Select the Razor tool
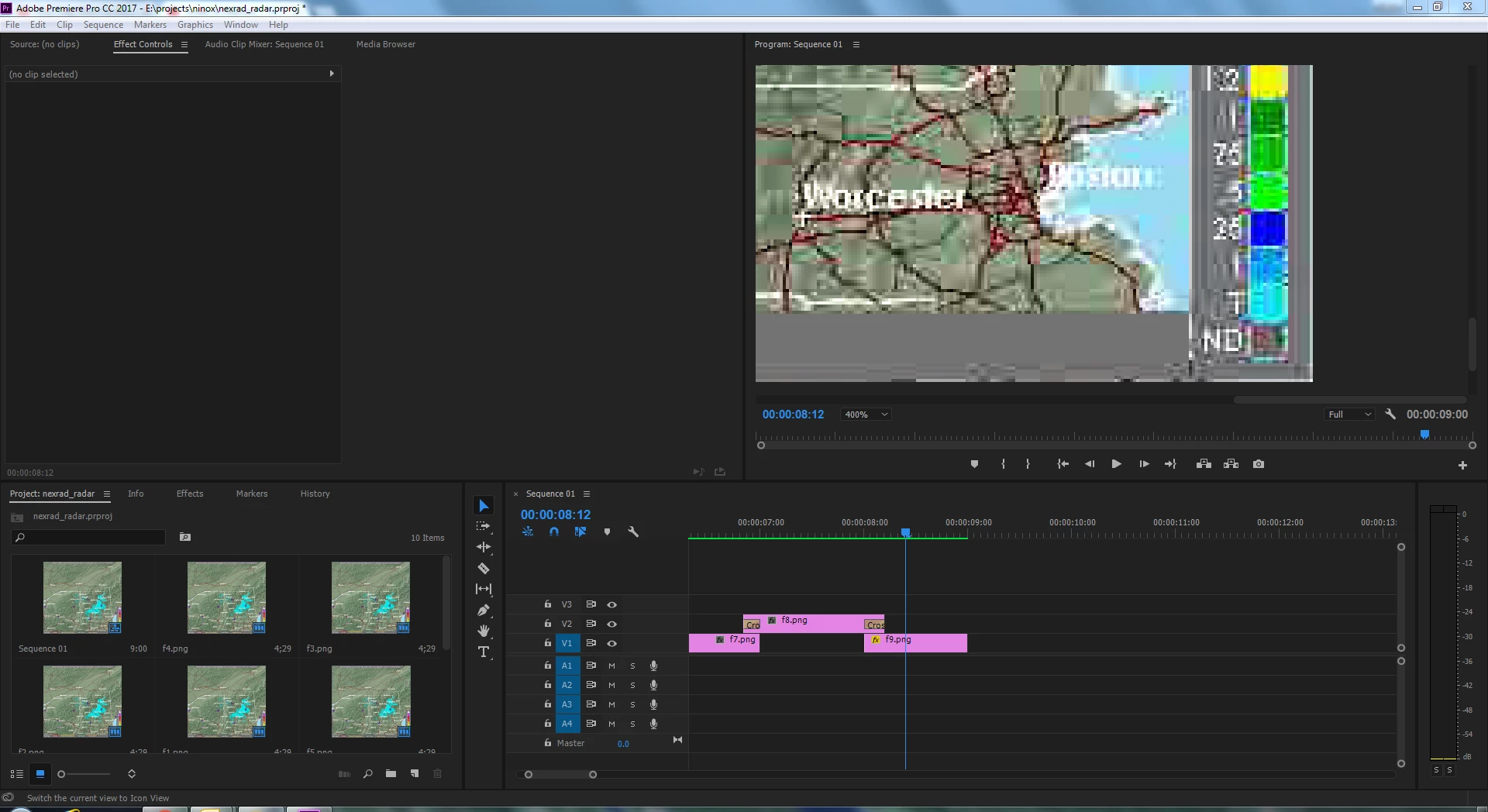1488x812 pixels. tap(484, 568)
